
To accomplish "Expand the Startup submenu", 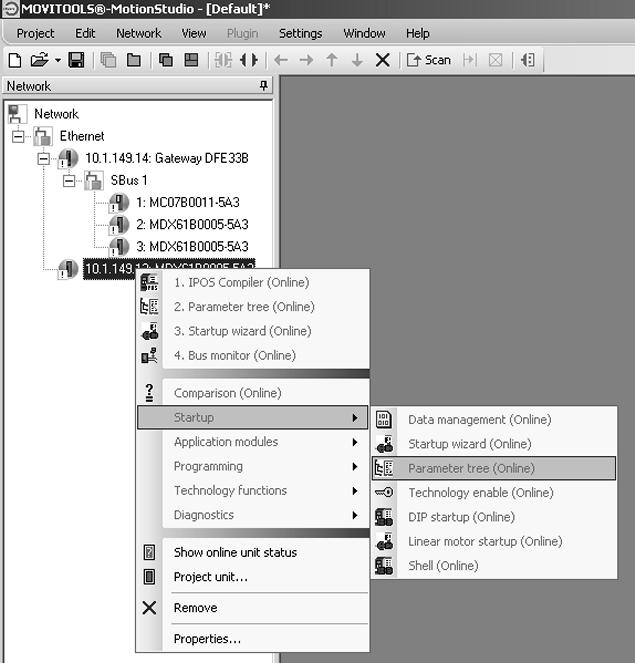I will (252, 417).
